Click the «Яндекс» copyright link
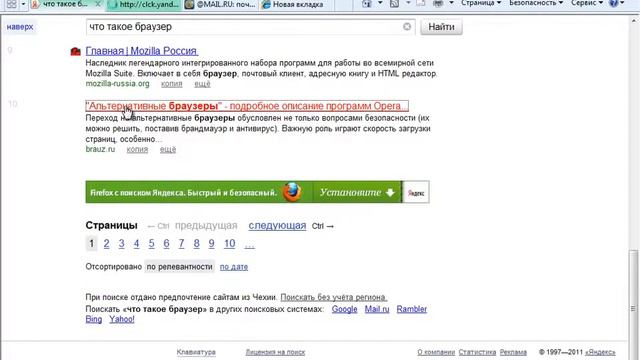 pos(600,352)
